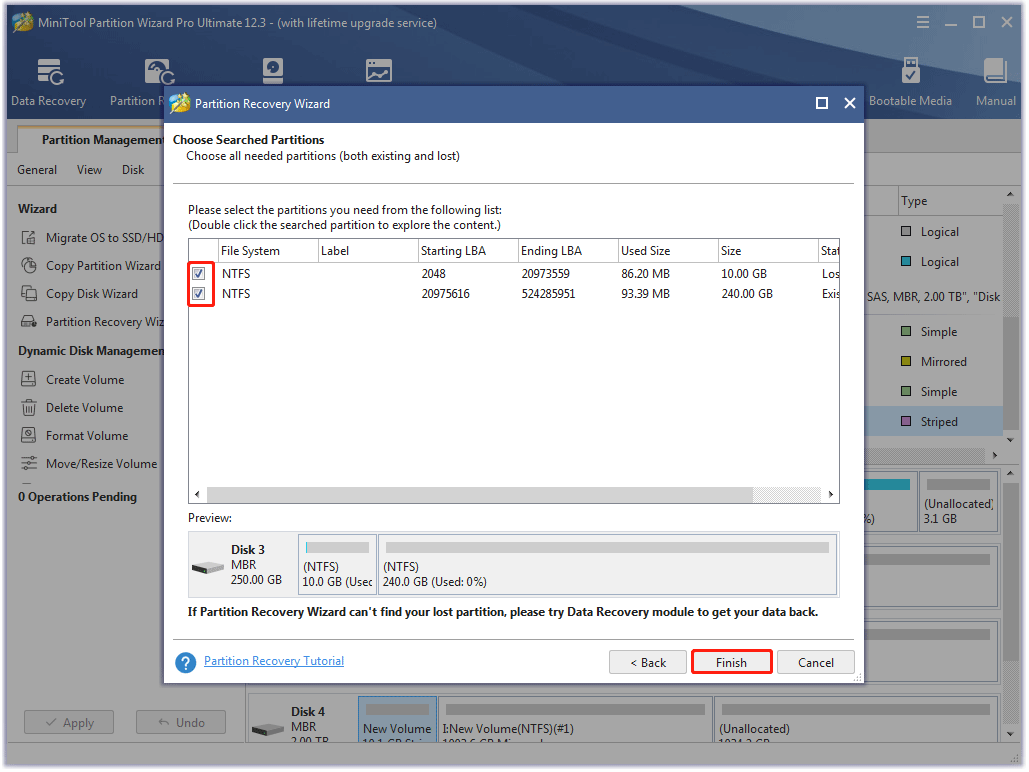
Task: Click the Copy Partition Wizard icon
Action: 28,266
